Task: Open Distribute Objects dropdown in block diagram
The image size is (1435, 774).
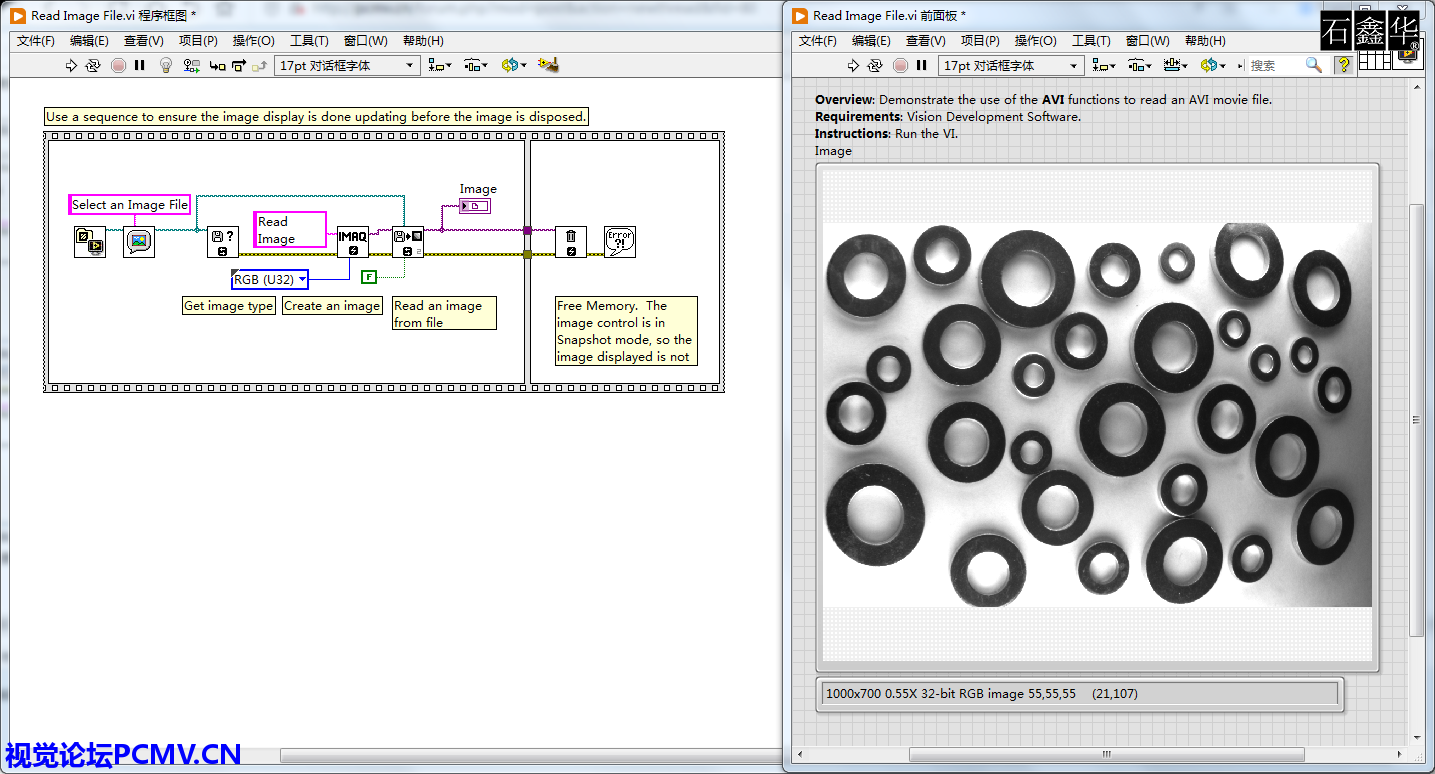Action: click(476, 65)
